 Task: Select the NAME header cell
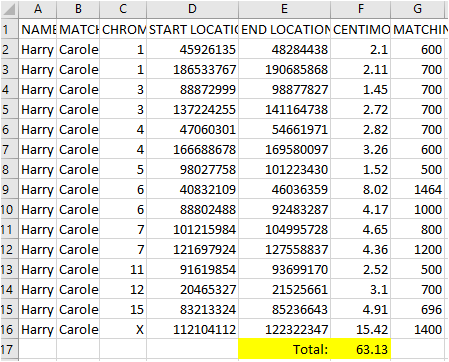(38, 29)
